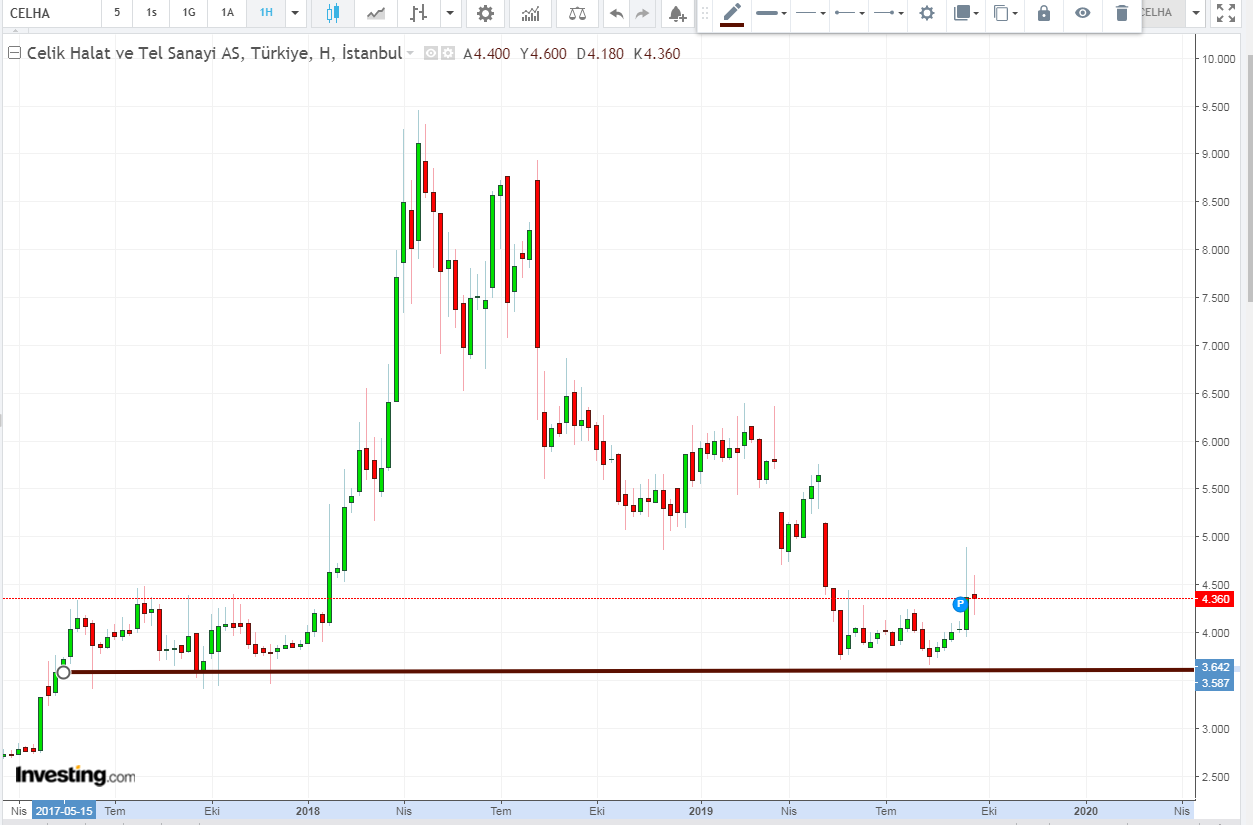1253x825 pixels.
Task: Click Celik Halat ve Tel Sanayi title
Action: pyautogui.click(x=215, y=53)
